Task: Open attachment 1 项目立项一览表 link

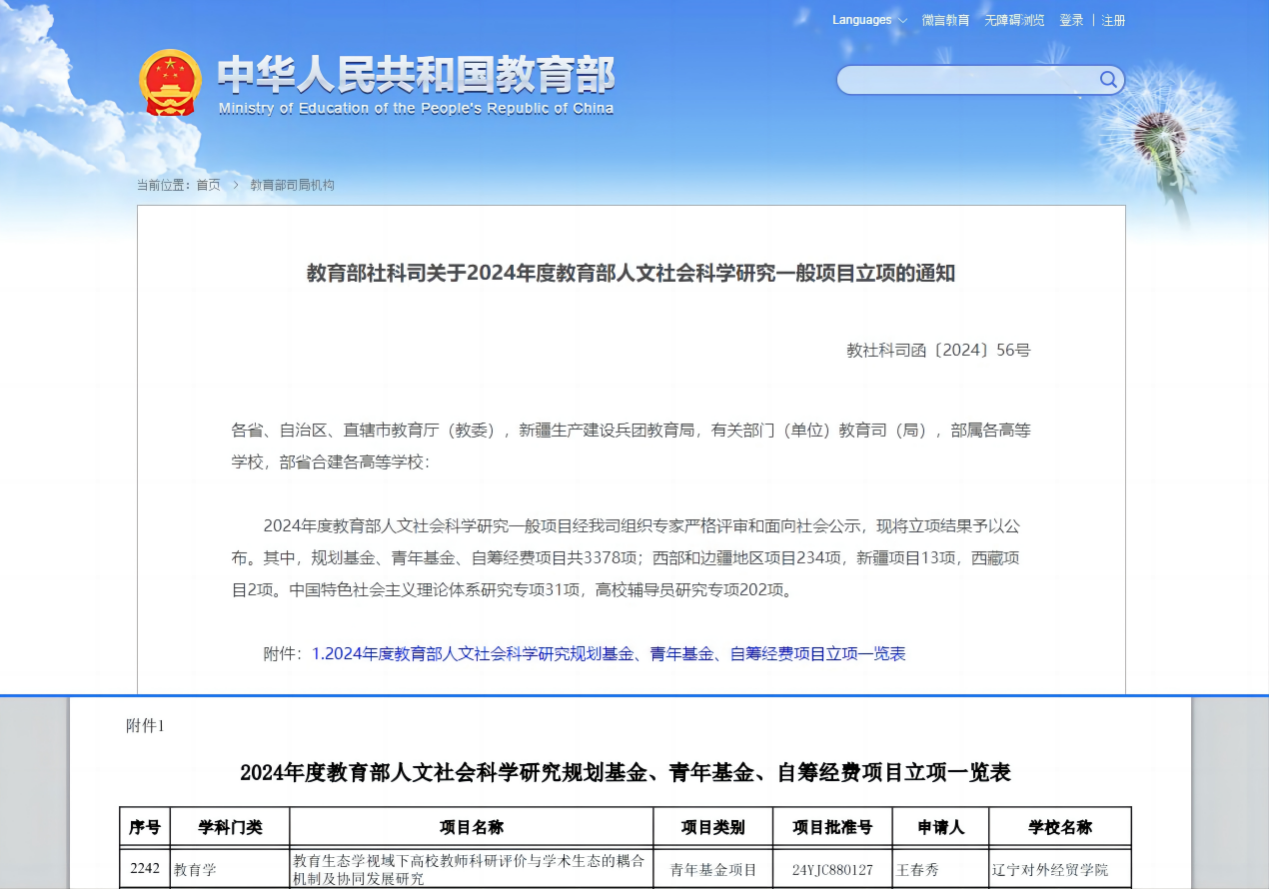Action: pos(609,654)
